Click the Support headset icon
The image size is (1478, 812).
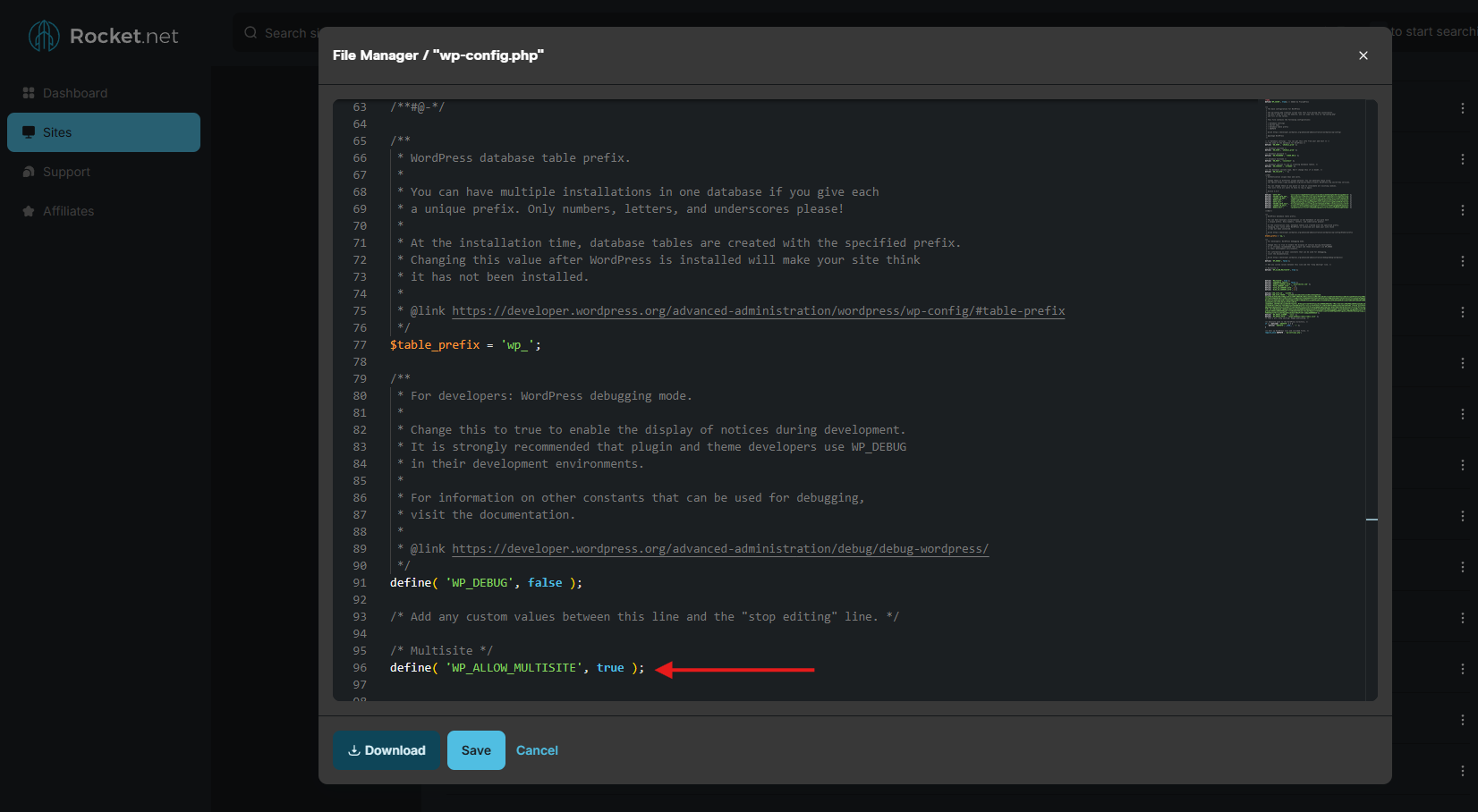tap(29, 172)
